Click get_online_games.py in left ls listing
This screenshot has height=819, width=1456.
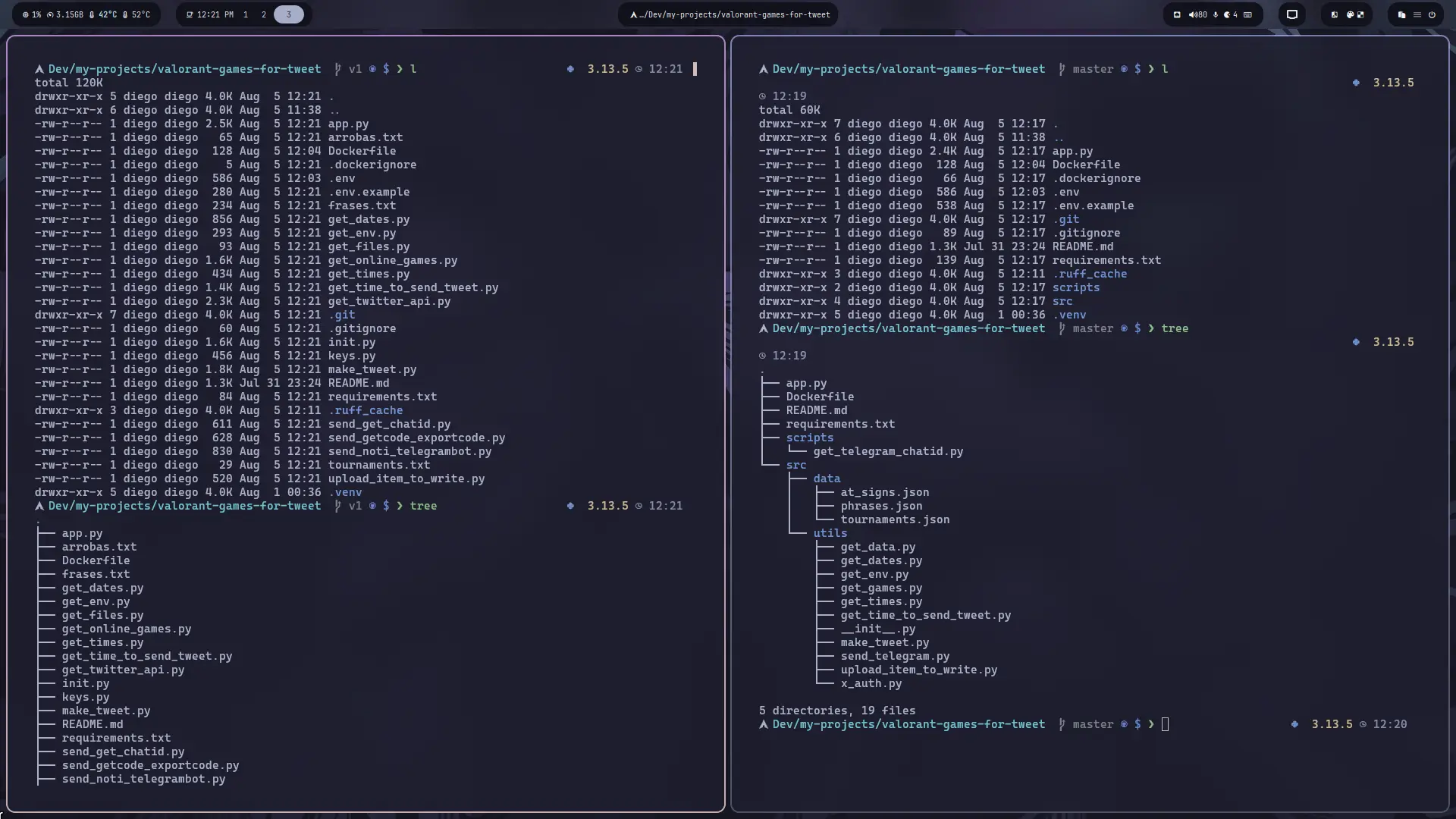pyautogui.click(x=393, y=260)
